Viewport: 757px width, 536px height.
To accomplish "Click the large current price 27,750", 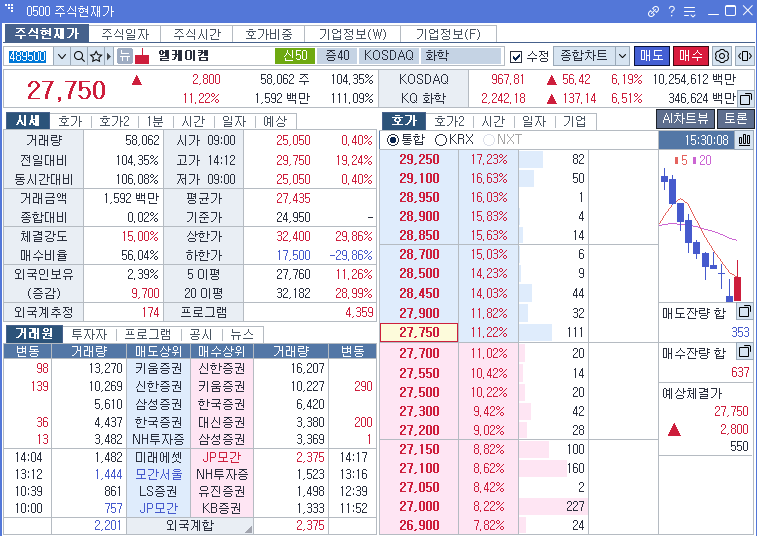I will pos(67,90).
